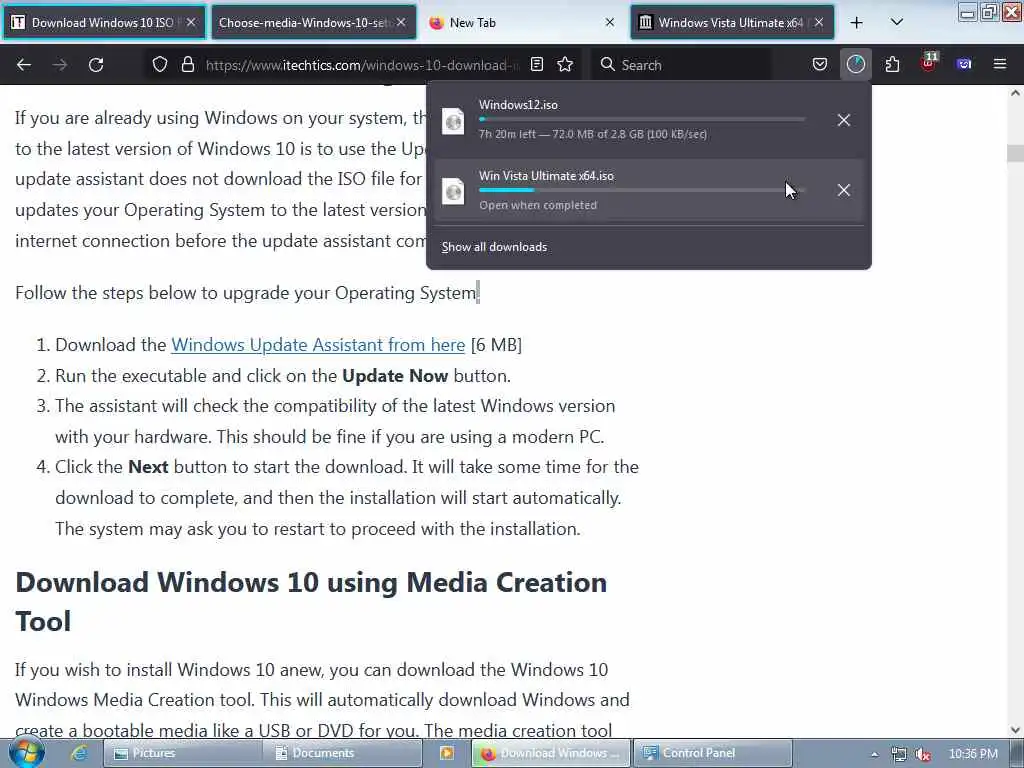Expand the list all tabs dropdown
Viewport: 1024px width, 768px height.
point(897,23)
